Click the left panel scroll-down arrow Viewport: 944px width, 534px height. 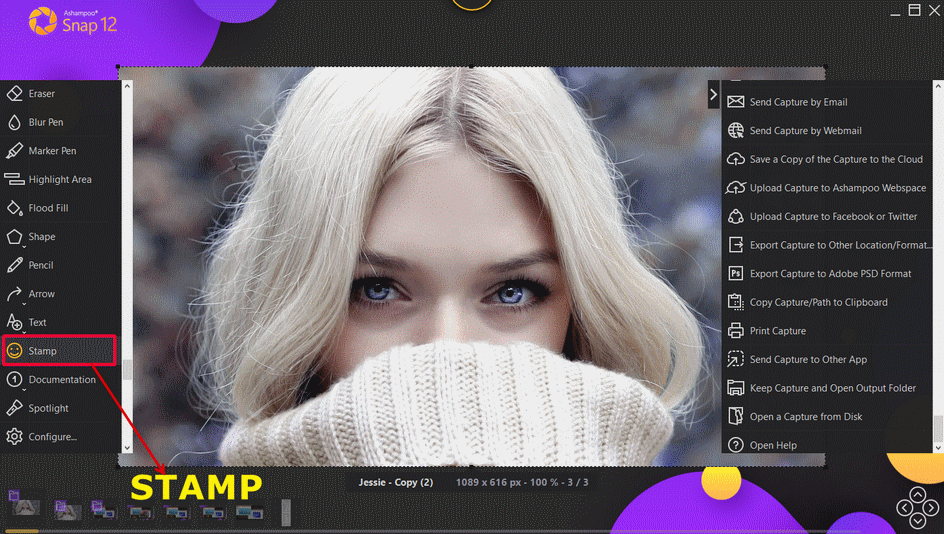coord(127,448)
